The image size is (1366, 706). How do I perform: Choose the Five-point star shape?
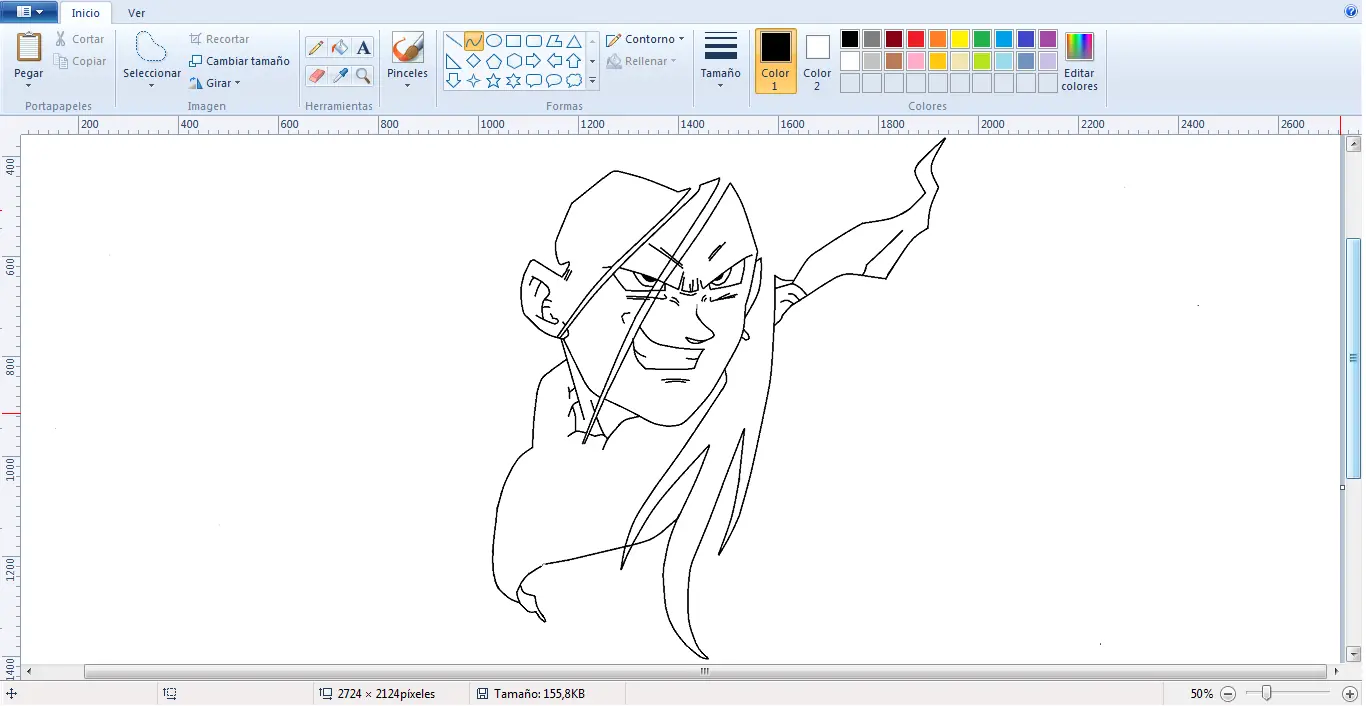point(493,81)
